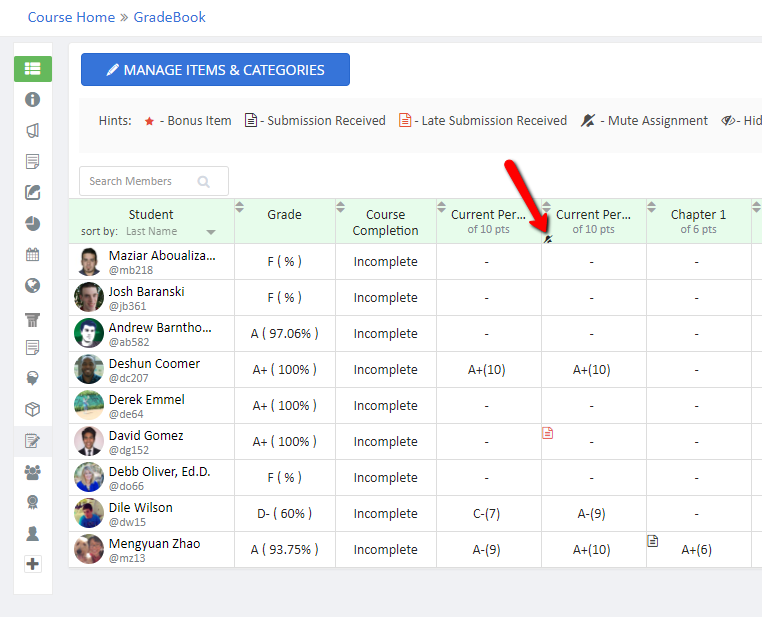Click the mute icon on Current Per column
The width and height of the screenshot is (762, 617).
(548, 239)
